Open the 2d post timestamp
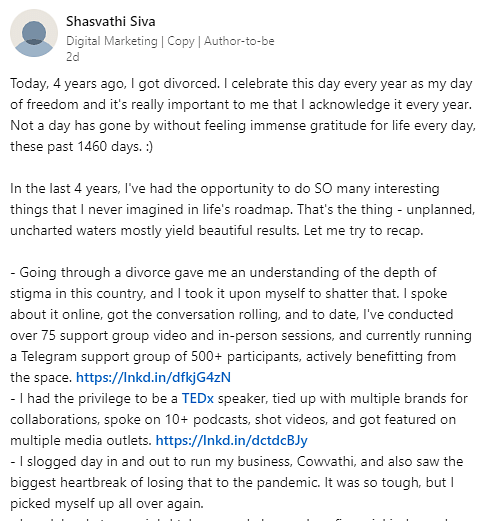This screenshot has height=521, width=495. click(x=73, y=57)
